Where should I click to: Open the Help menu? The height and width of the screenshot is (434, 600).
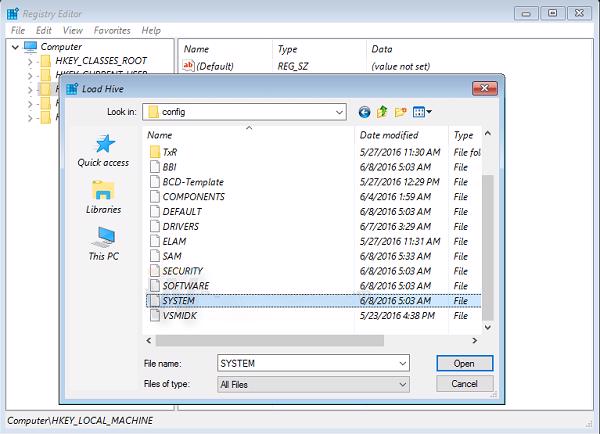pos(151,31)
